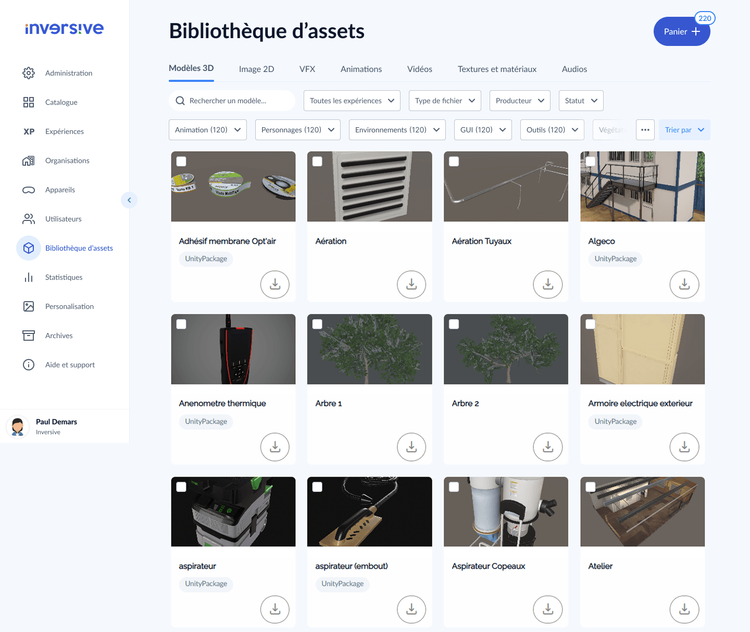Open the Algeco building thumbnail
Screen dimensions: 750x632
coord(642,187)
